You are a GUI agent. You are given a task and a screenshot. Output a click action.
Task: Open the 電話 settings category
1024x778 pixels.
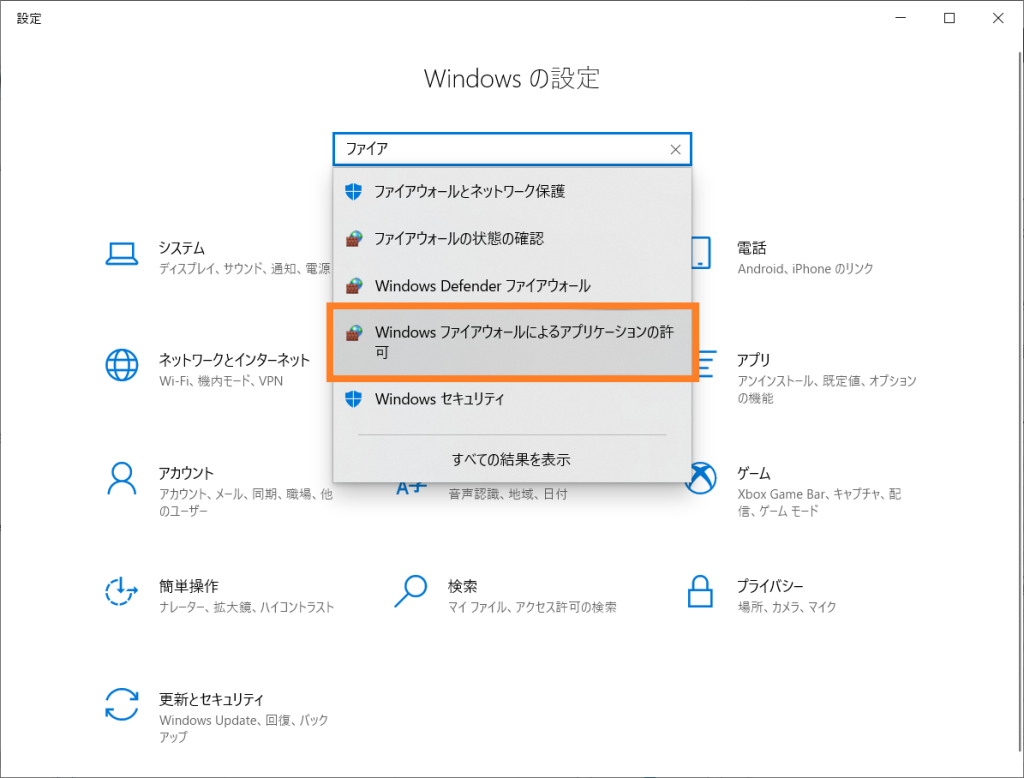click(x=783, y=257)
